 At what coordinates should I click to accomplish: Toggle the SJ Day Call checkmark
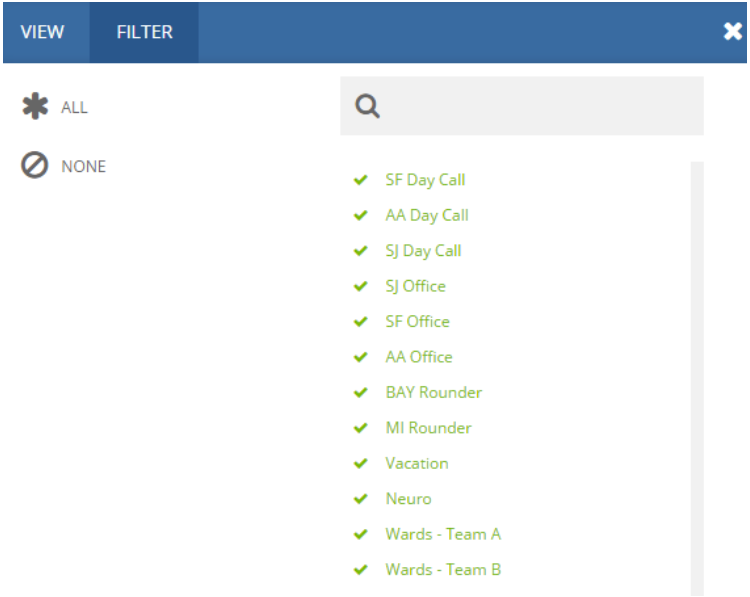tap(361, 251)
